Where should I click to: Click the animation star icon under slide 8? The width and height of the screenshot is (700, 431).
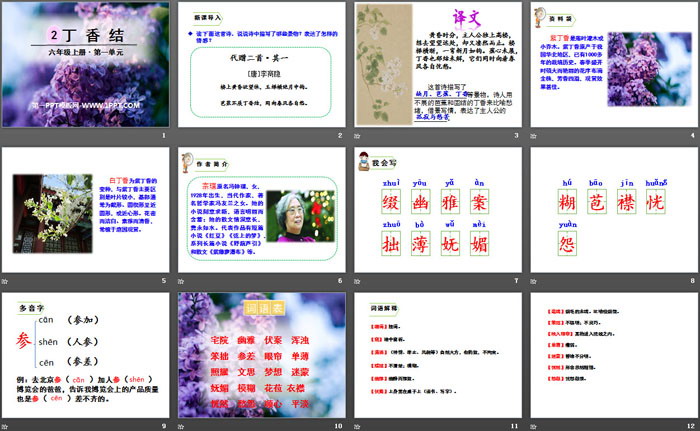pos(533,281)
